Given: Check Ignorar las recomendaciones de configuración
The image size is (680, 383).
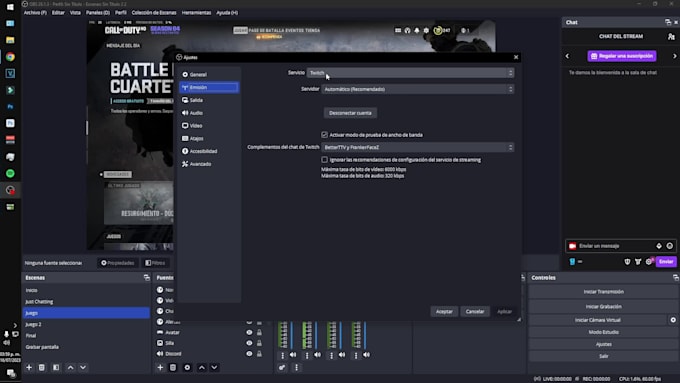Looking at the screenshot, I should point(324,160).
